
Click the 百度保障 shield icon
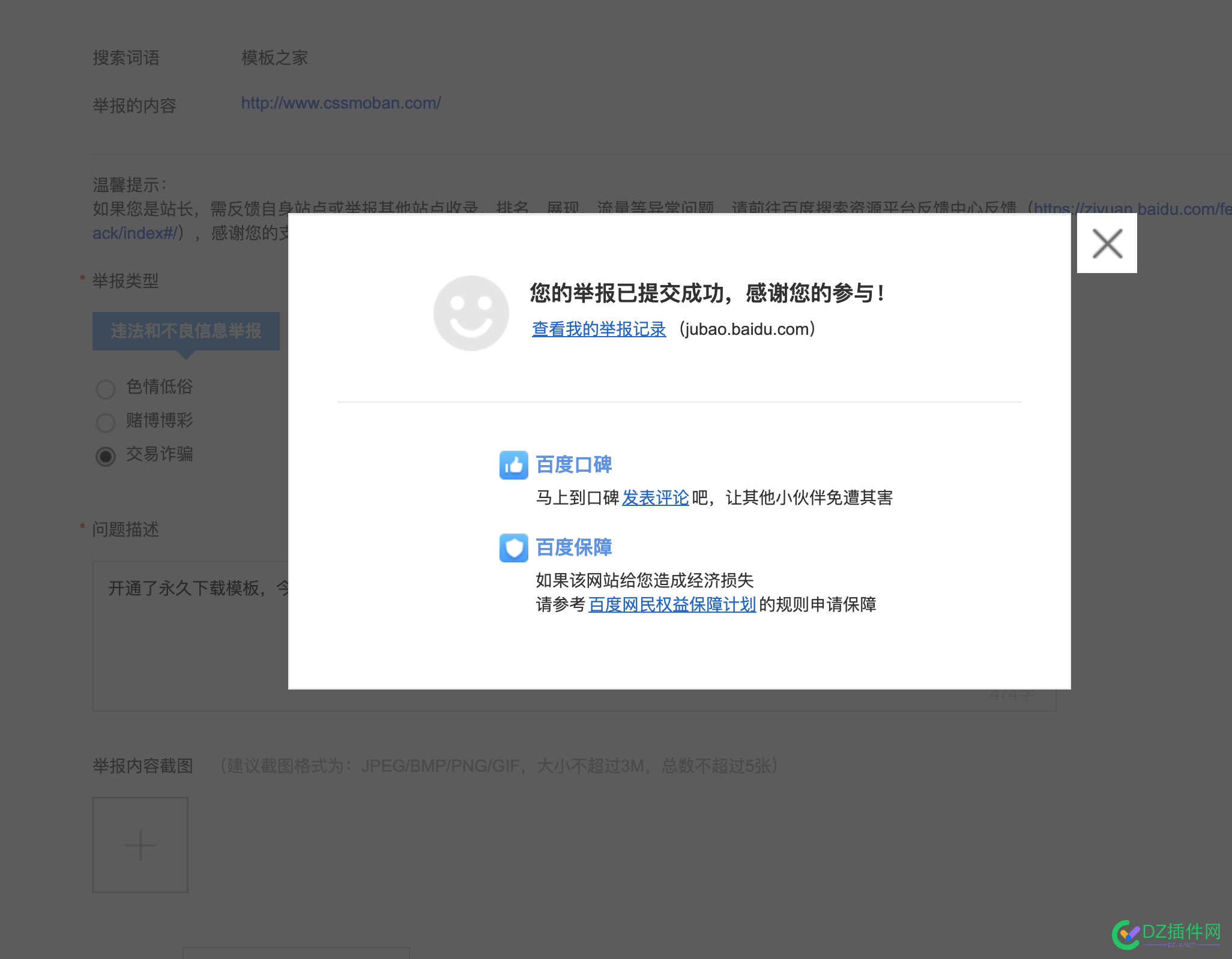[514, 548]
